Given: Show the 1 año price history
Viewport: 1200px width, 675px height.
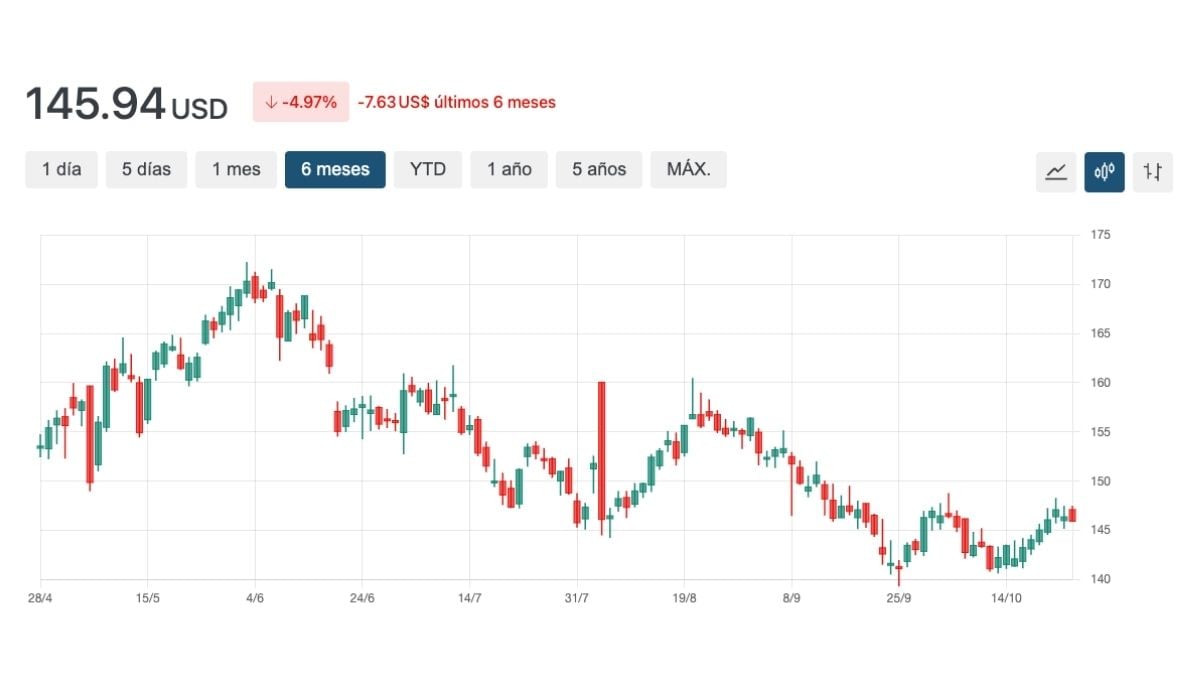Looking at the screenshot, I should coord(509,170).
